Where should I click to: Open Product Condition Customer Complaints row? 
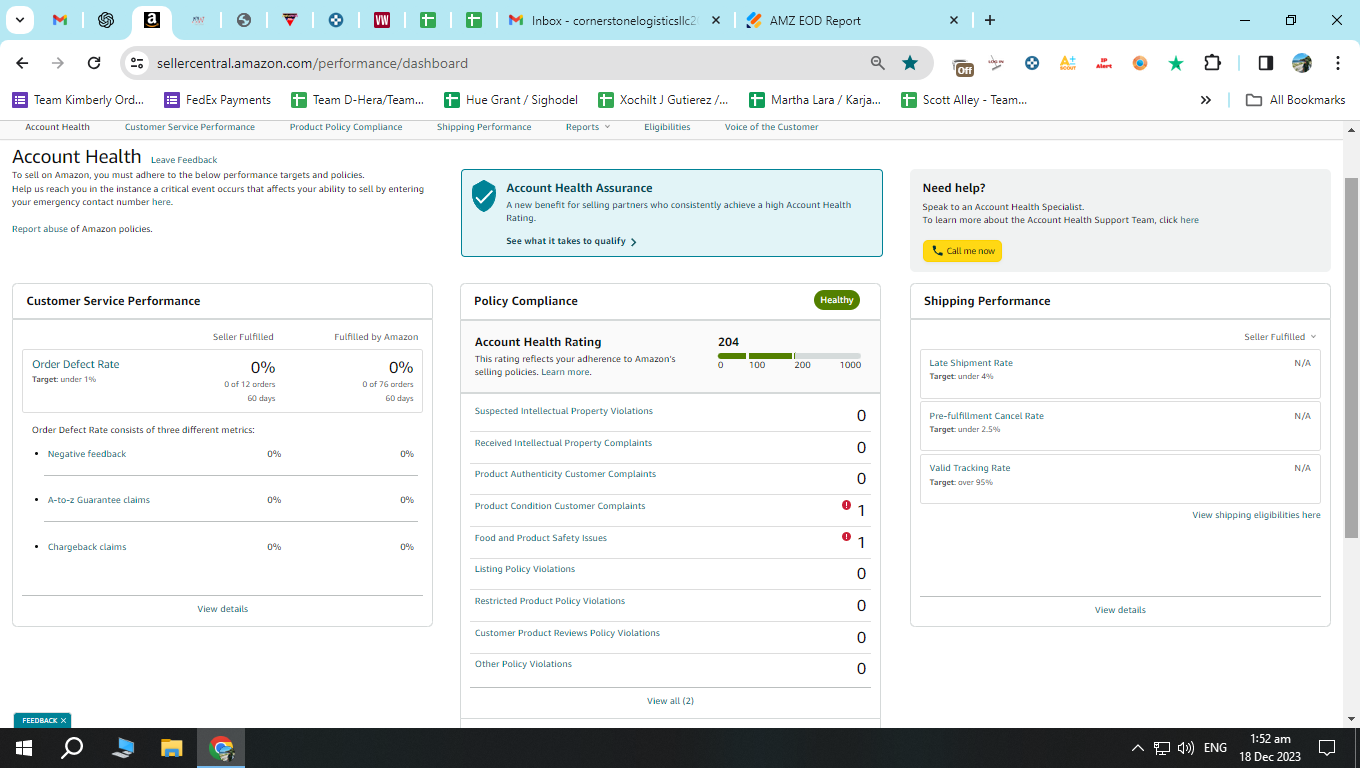click(670, 510)
